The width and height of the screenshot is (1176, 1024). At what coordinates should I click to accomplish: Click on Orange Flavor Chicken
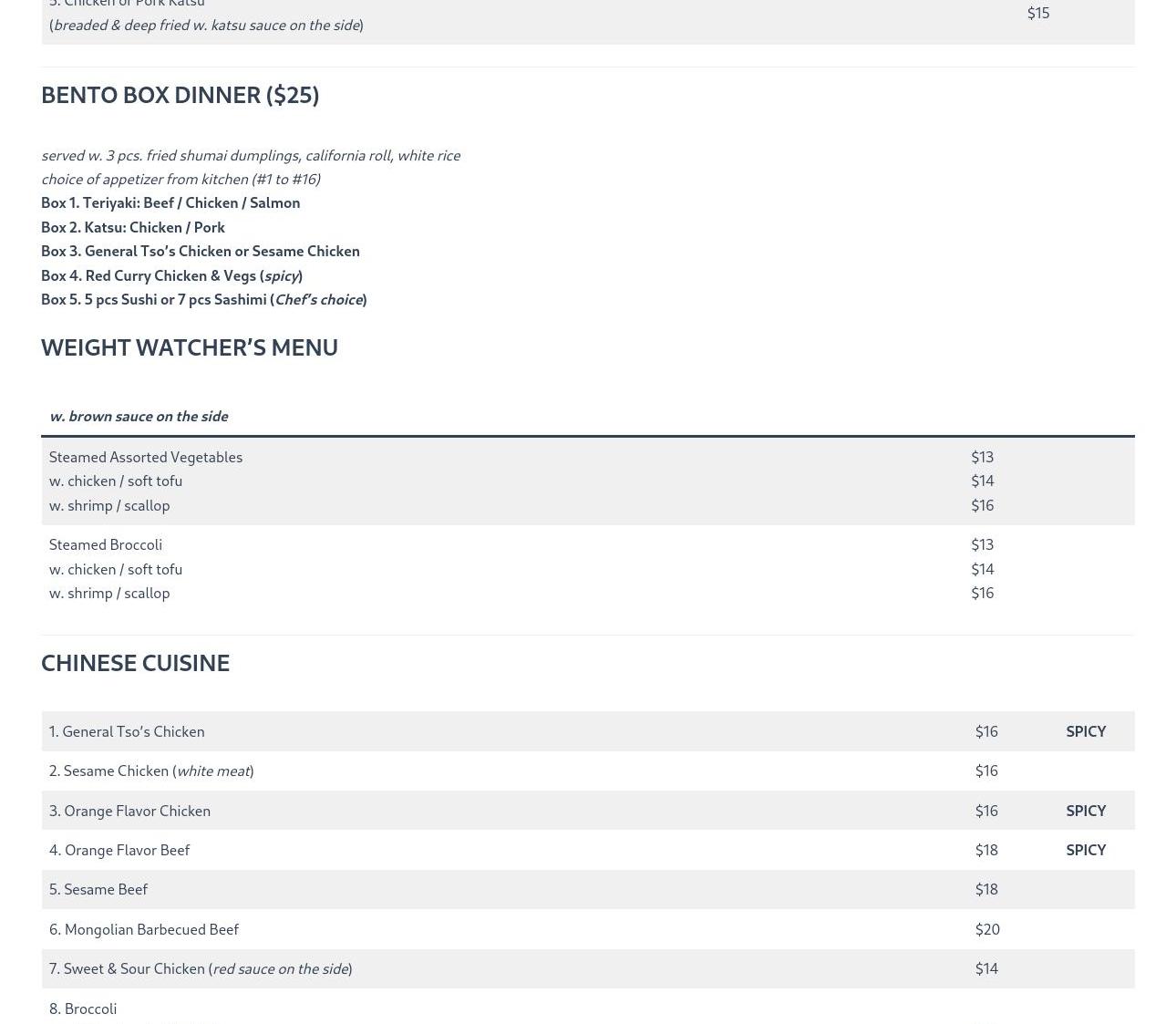click(x=129, y=811)
